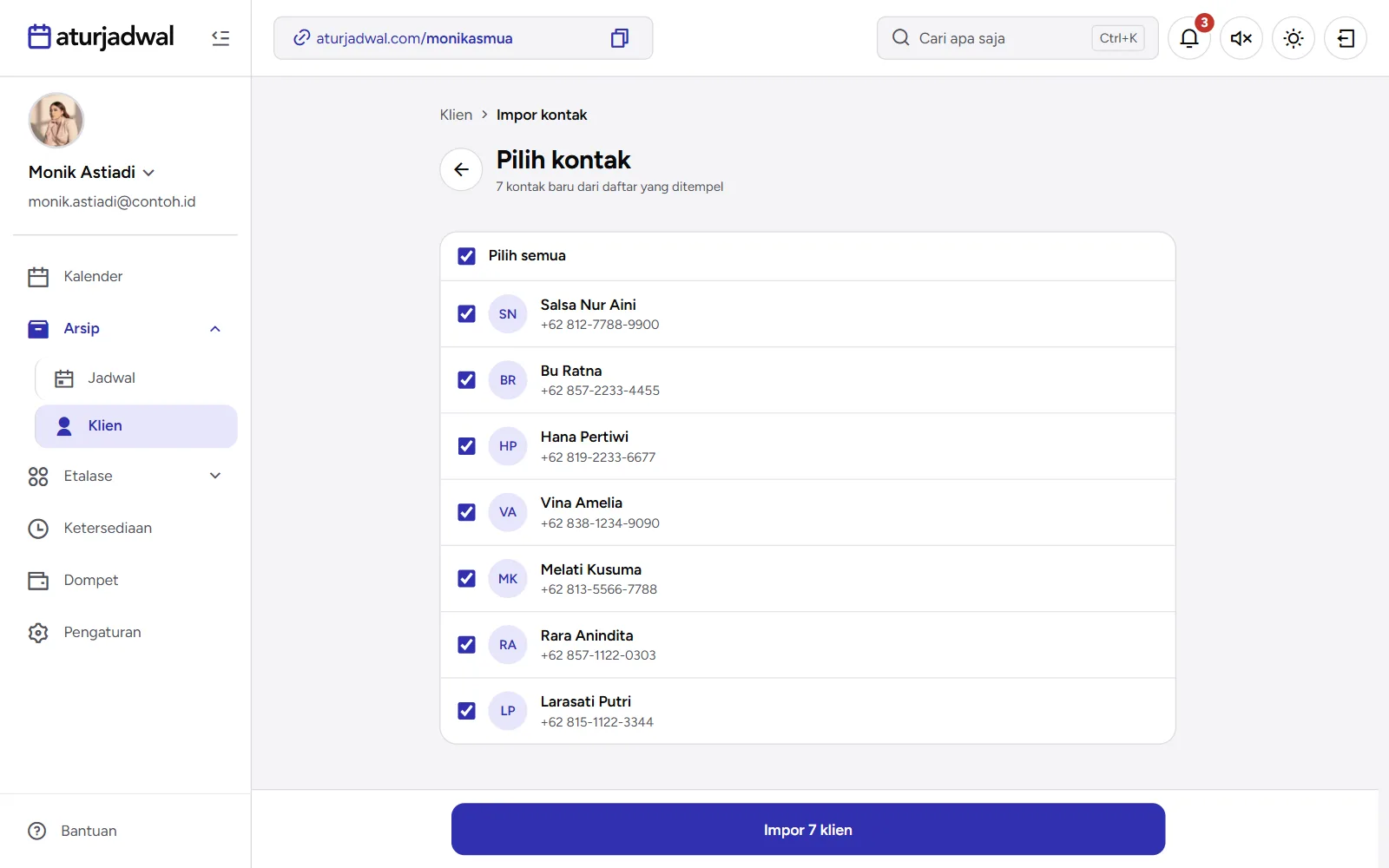This screenshot has width=1389, height=868.
Task: Click the Jadwal schedule icon
Action: click(x=64, y=378)
